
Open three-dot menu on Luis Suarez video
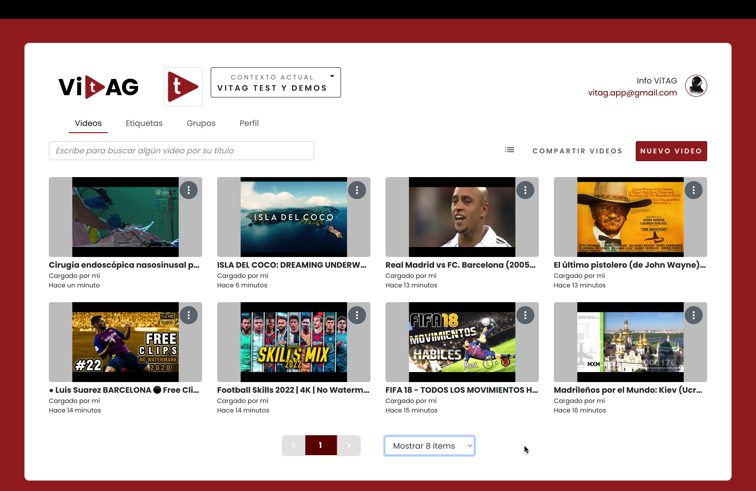[189, 315]
